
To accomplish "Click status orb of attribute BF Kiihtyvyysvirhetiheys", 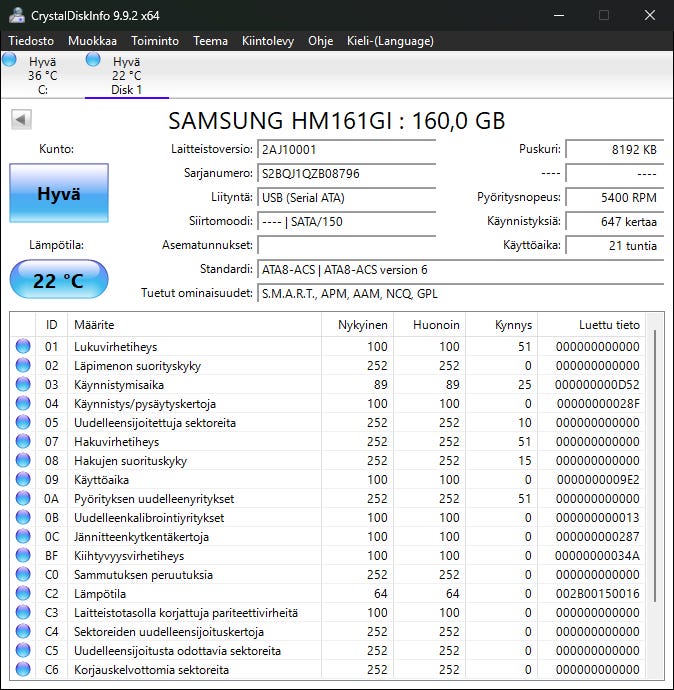I will tap(23, 555).
